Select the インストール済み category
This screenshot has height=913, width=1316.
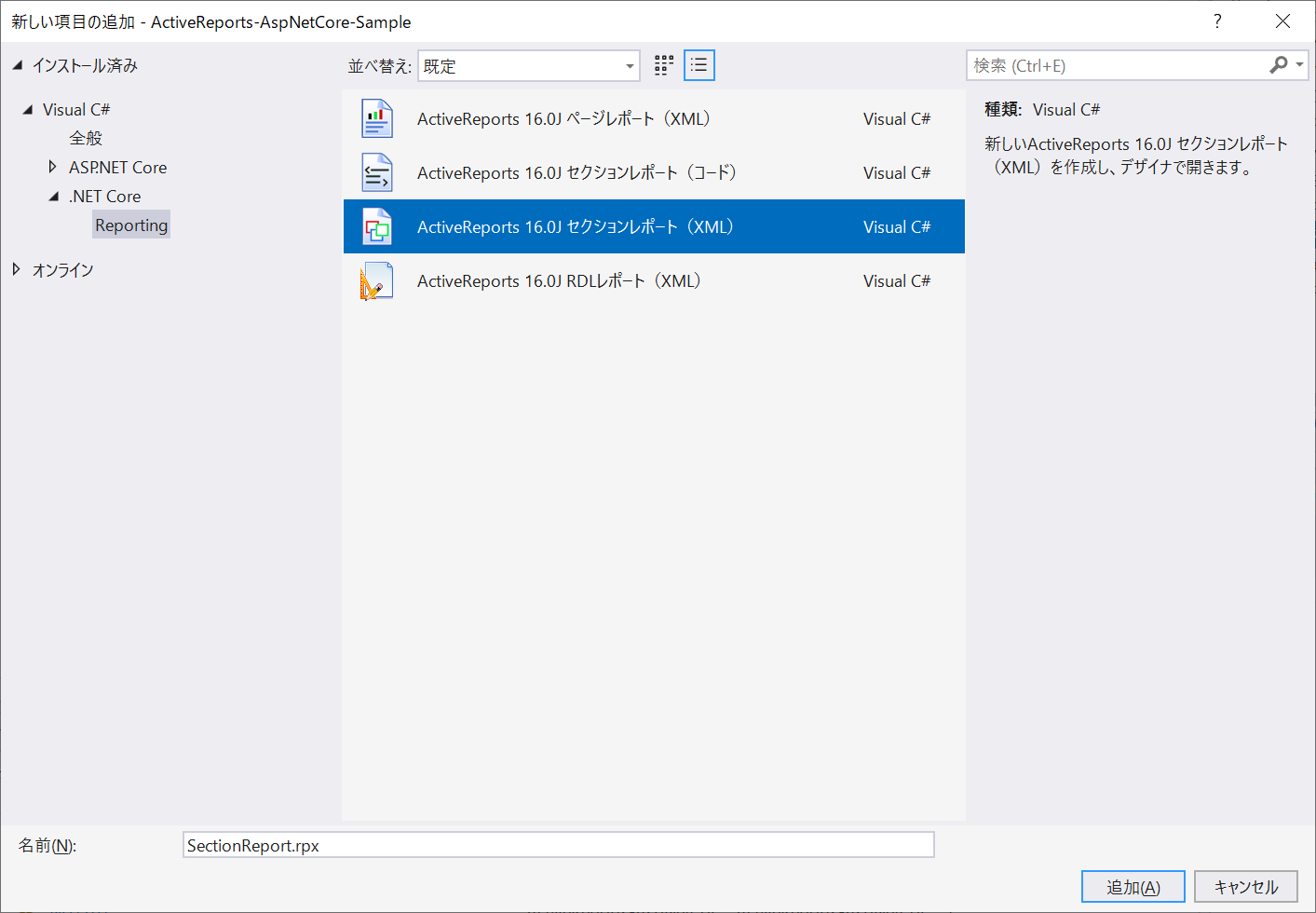[x=85, y=65]
